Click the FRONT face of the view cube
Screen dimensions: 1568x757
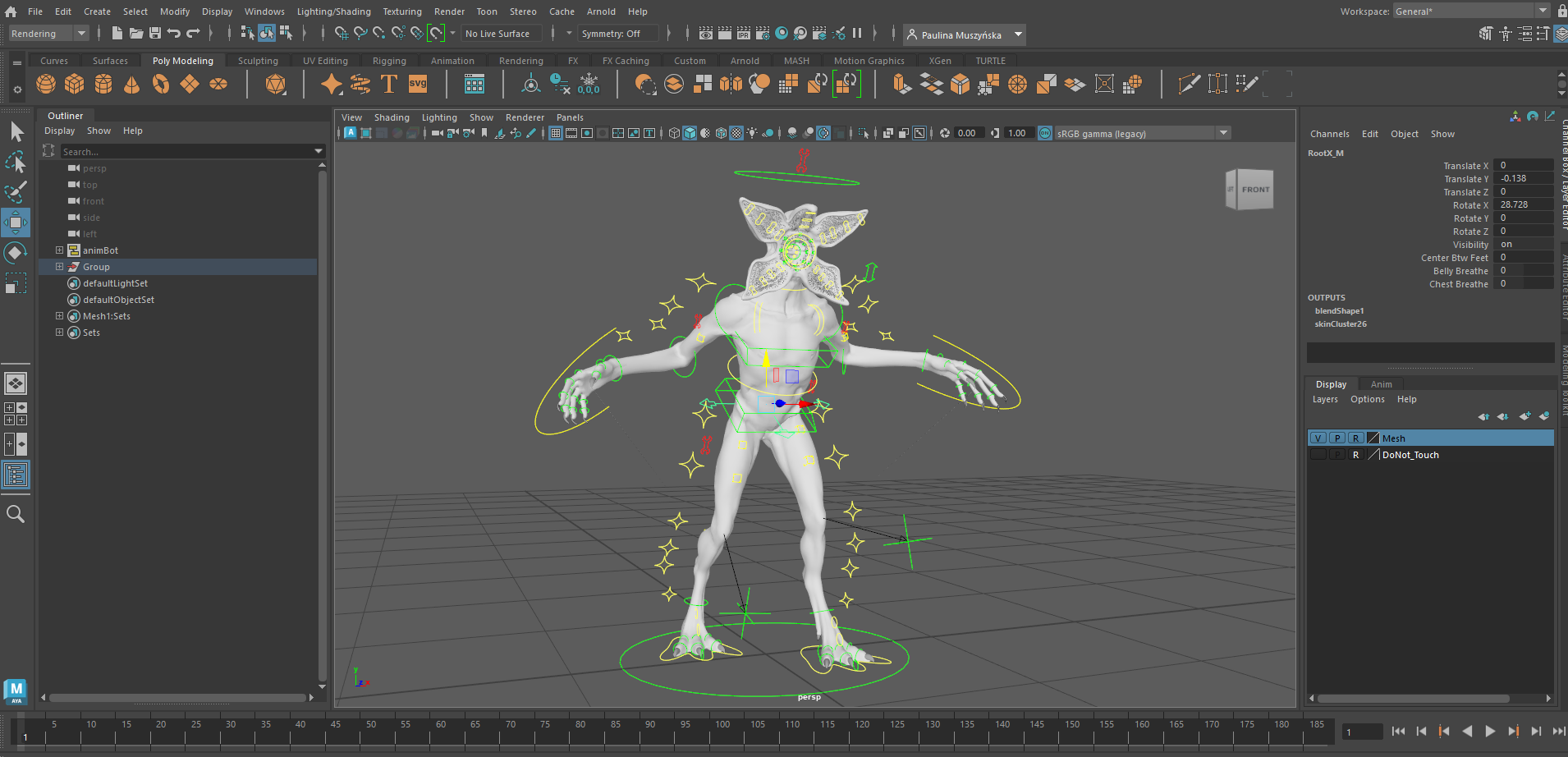(1254, 190)
